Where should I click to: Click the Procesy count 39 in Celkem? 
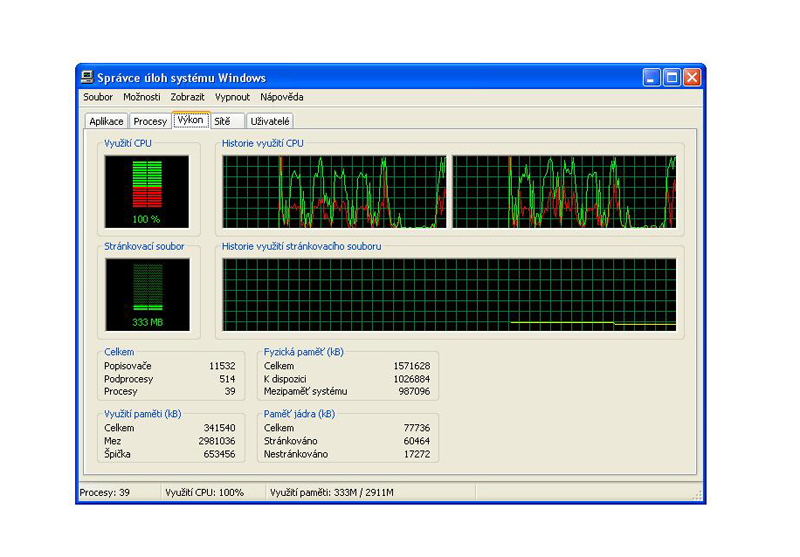pos(230,391)
